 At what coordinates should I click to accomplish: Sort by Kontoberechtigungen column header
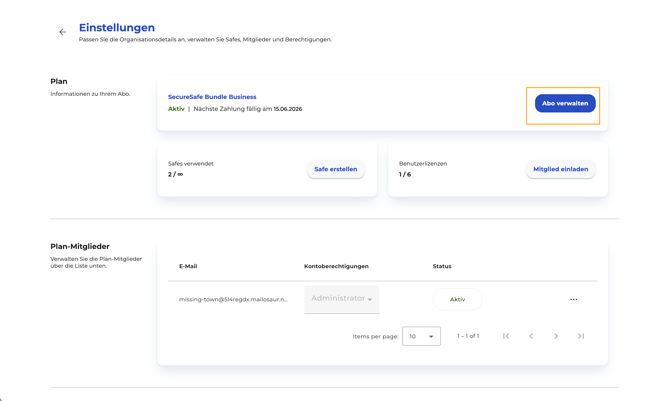coord(336,266)
